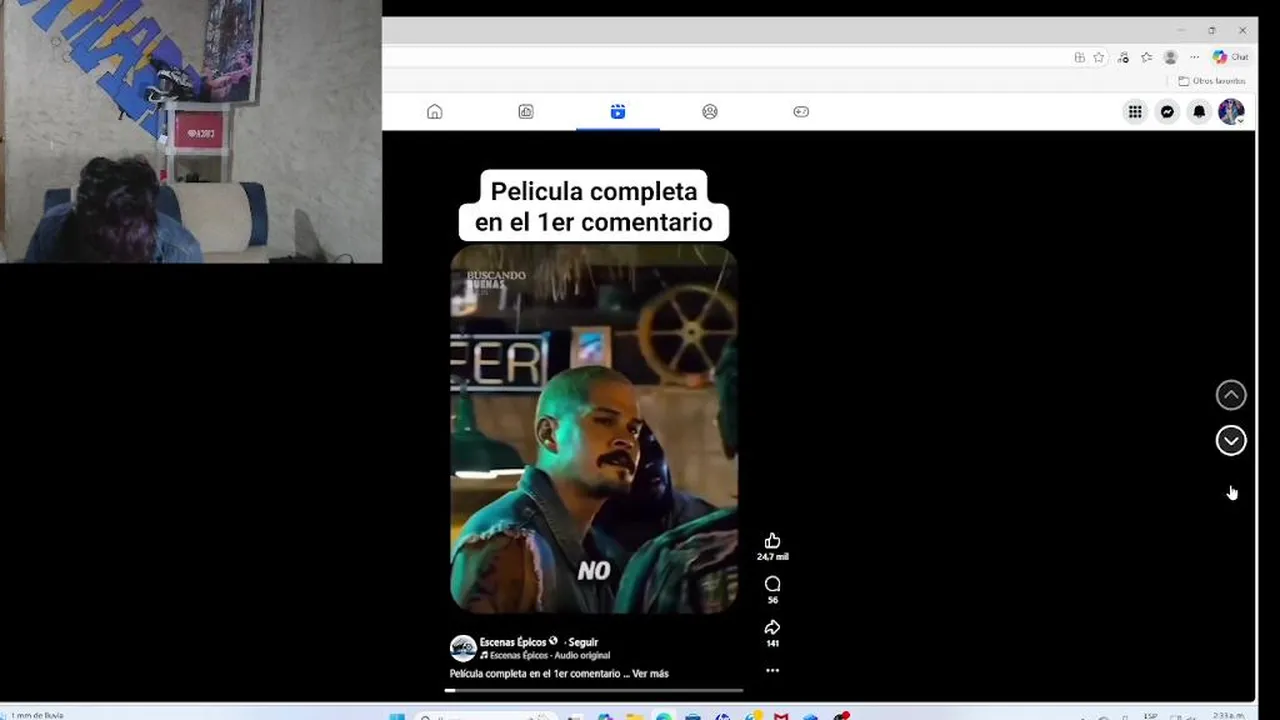The width and height of the screenshot is (1280, 720).
Task: Click the caption text 'Película completa en el 1er comentario'
Action: (x=534, y=674)
